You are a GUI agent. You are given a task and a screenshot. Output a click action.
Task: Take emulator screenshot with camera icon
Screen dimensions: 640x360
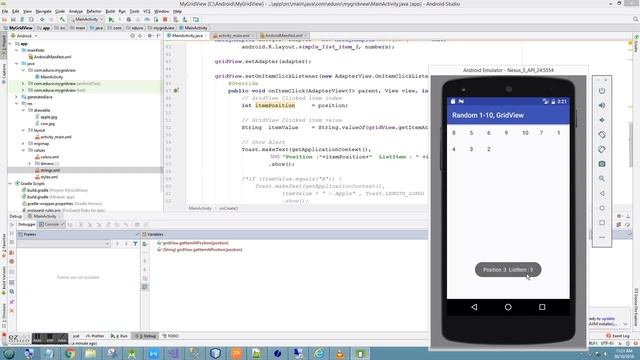(x=602, y=164)
